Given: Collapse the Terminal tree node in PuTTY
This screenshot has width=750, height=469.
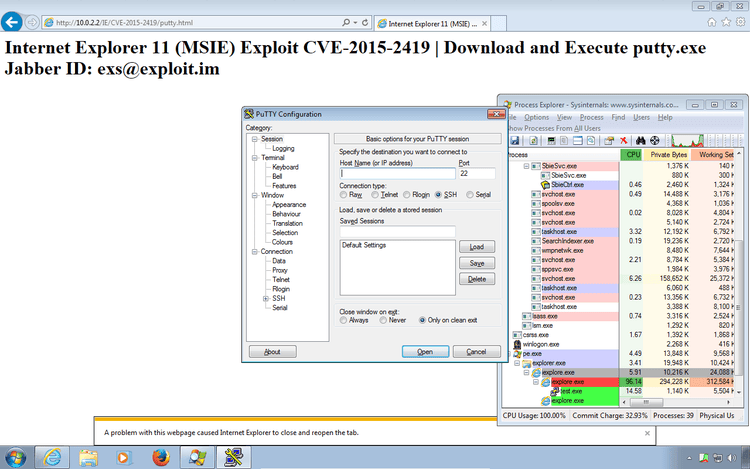Looking at the screenshot, I should point(254,158).
